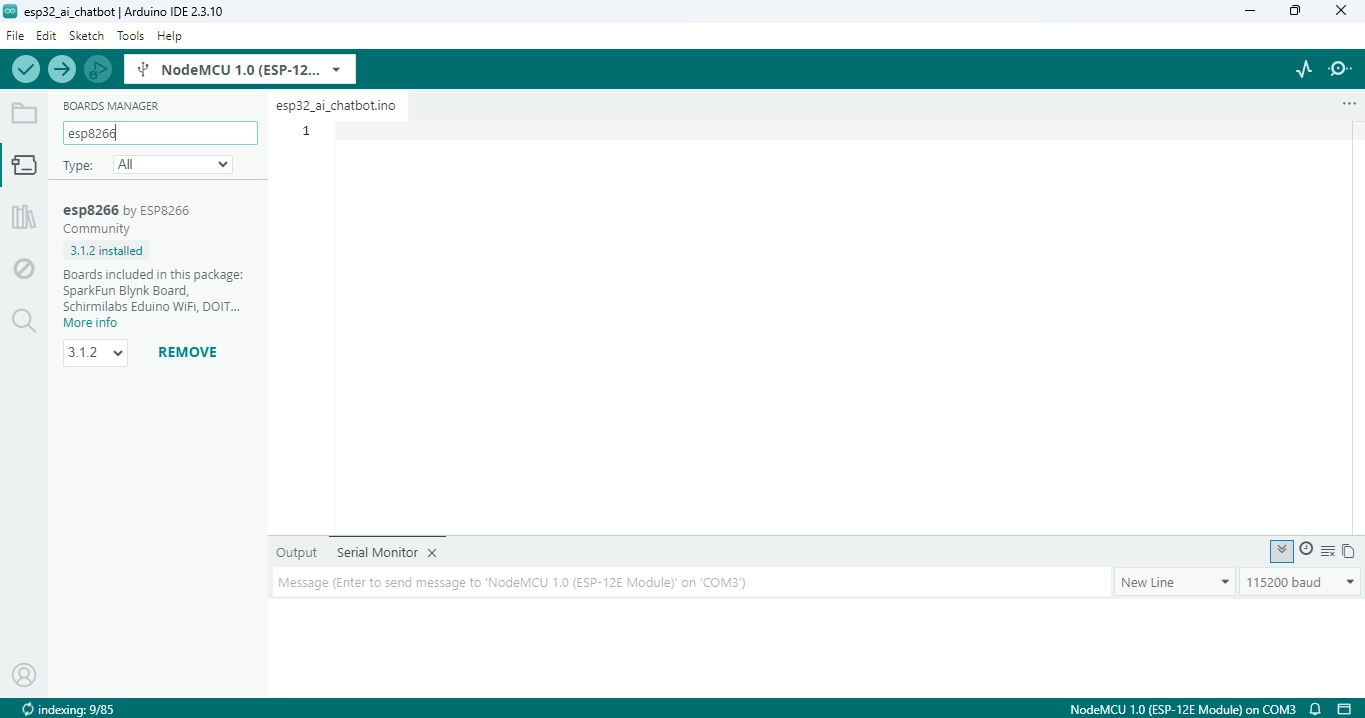Click the '3.1.2 installed' badge
This screenshot has height=718, width=1365.
pos(106,251)
